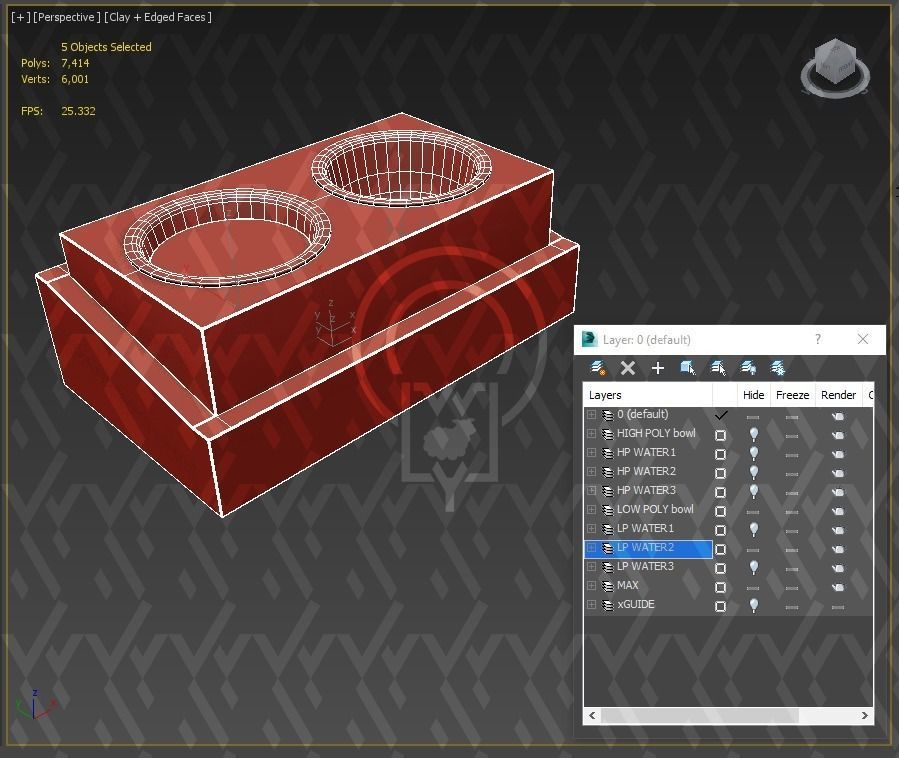Expand the xGUIDE layer
The image size is (899, 758).
point(591,604)
